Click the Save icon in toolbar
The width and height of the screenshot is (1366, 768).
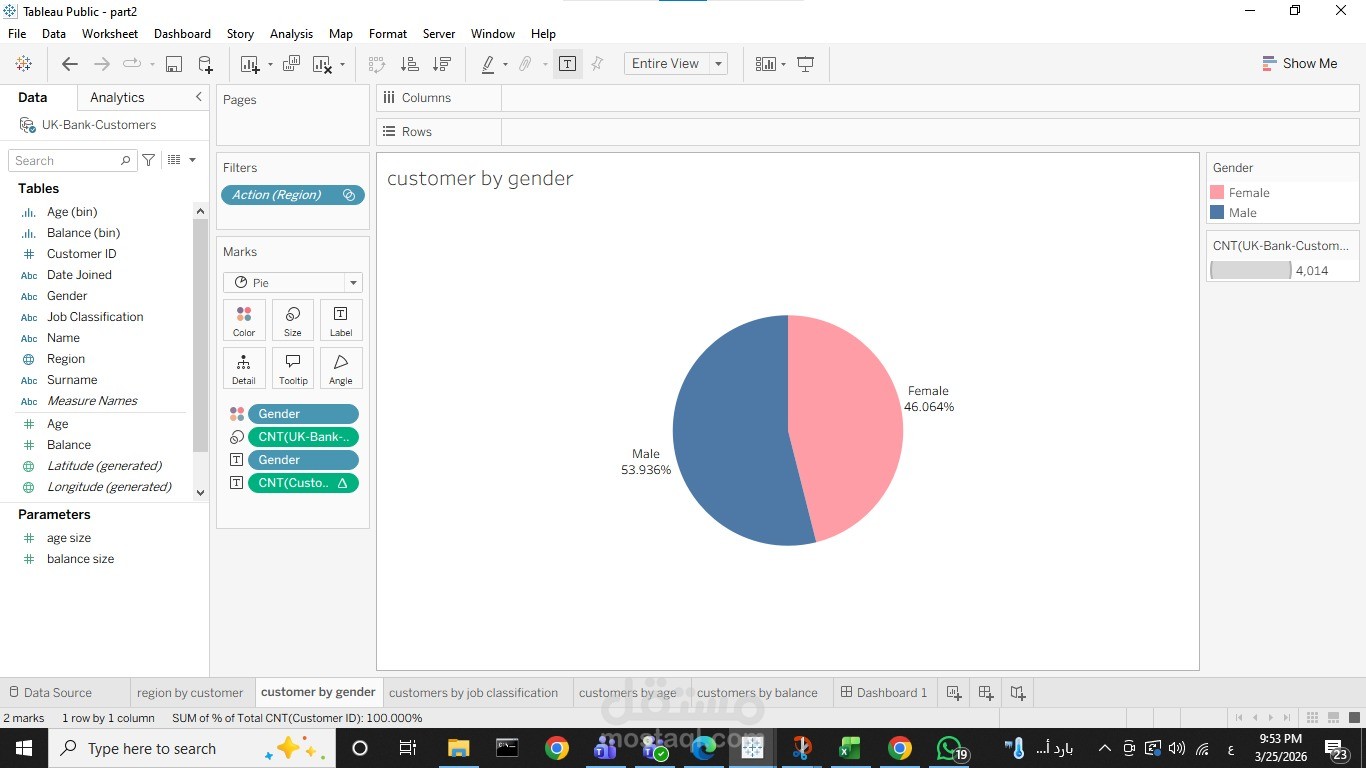(x=173, y=64)
